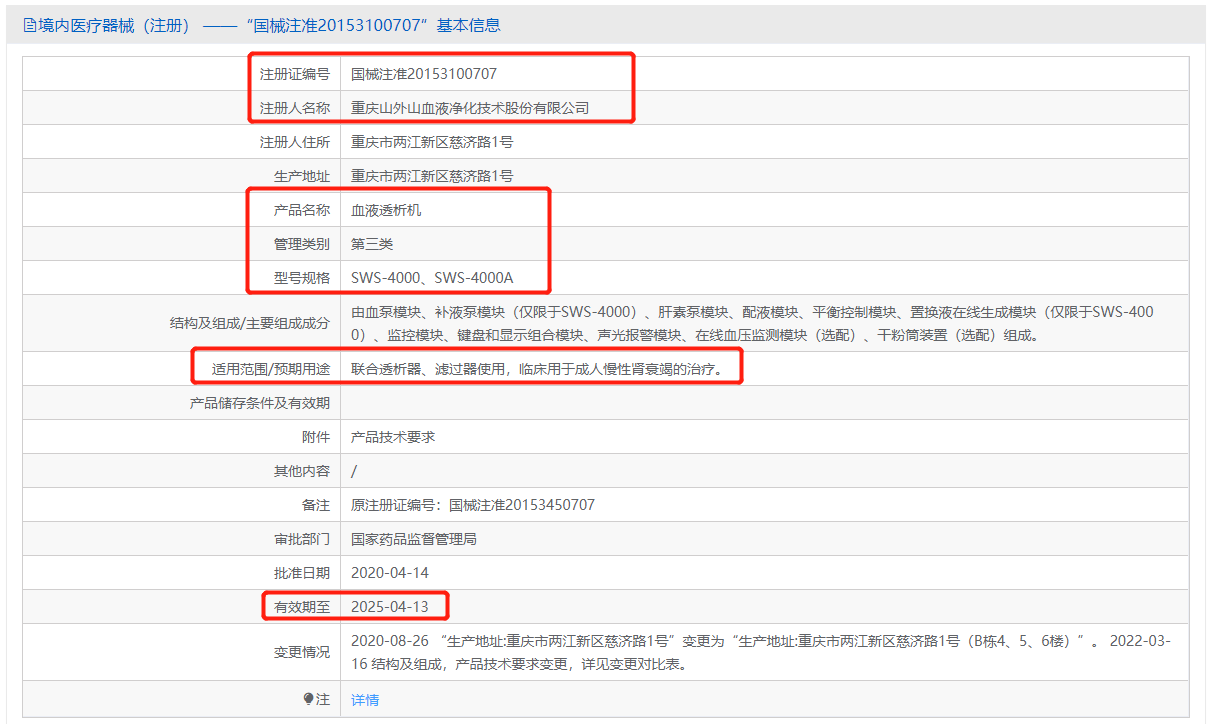
Task: Select the 批准日期 label
Action: pyautogui.click(x=302, y=573)
